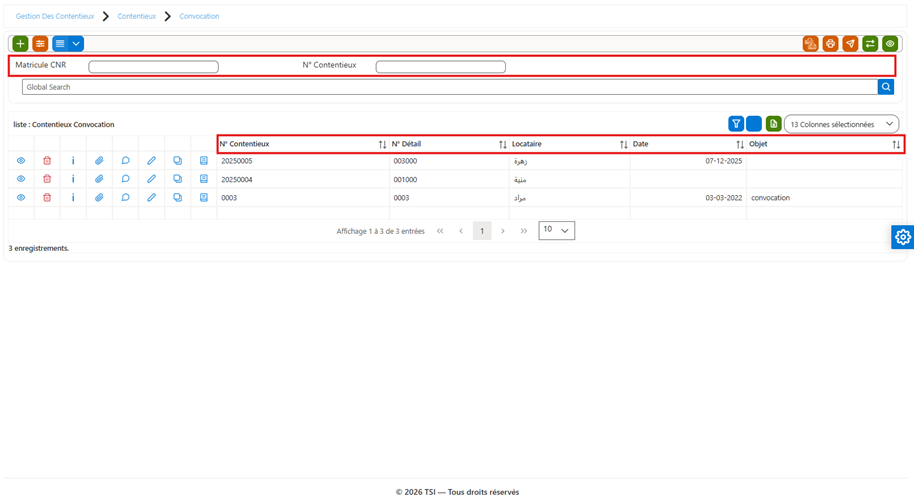
Task: Open attachments paperclip for row 0003
Action: 99,198
